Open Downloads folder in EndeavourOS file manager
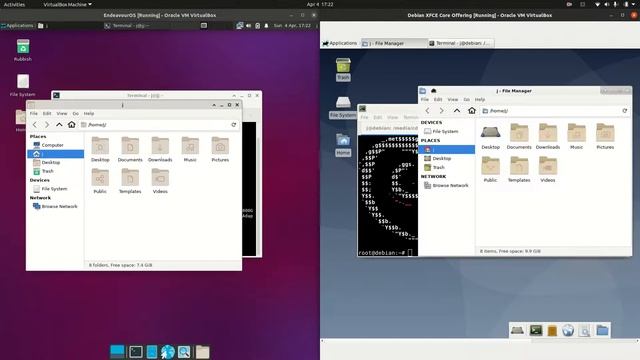640x360 pixels. (160, 149)
